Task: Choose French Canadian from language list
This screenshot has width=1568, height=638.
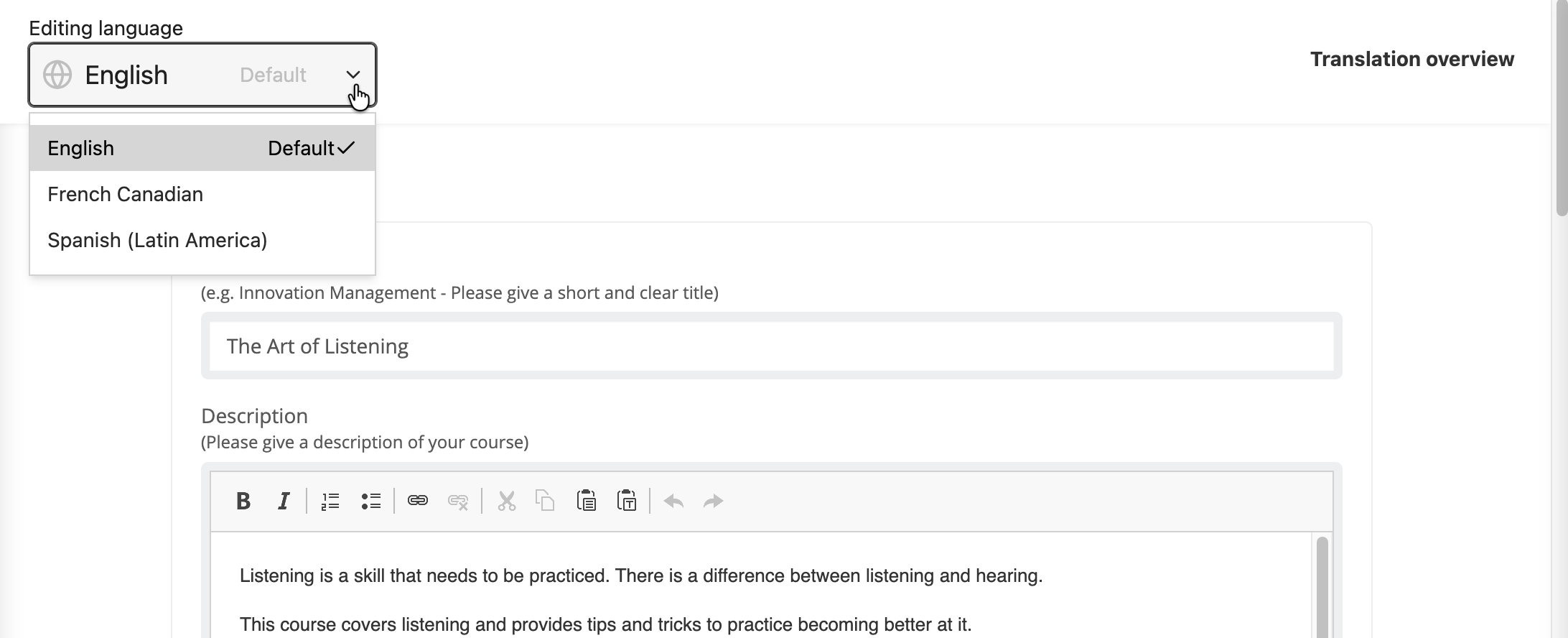Action: pos(202,194)
